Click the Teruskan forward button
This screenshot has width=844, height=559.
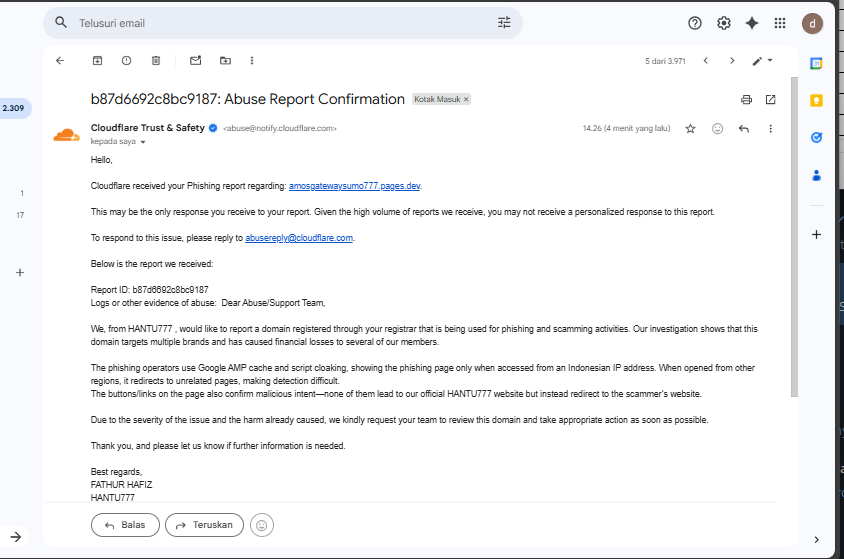[205, 525]
